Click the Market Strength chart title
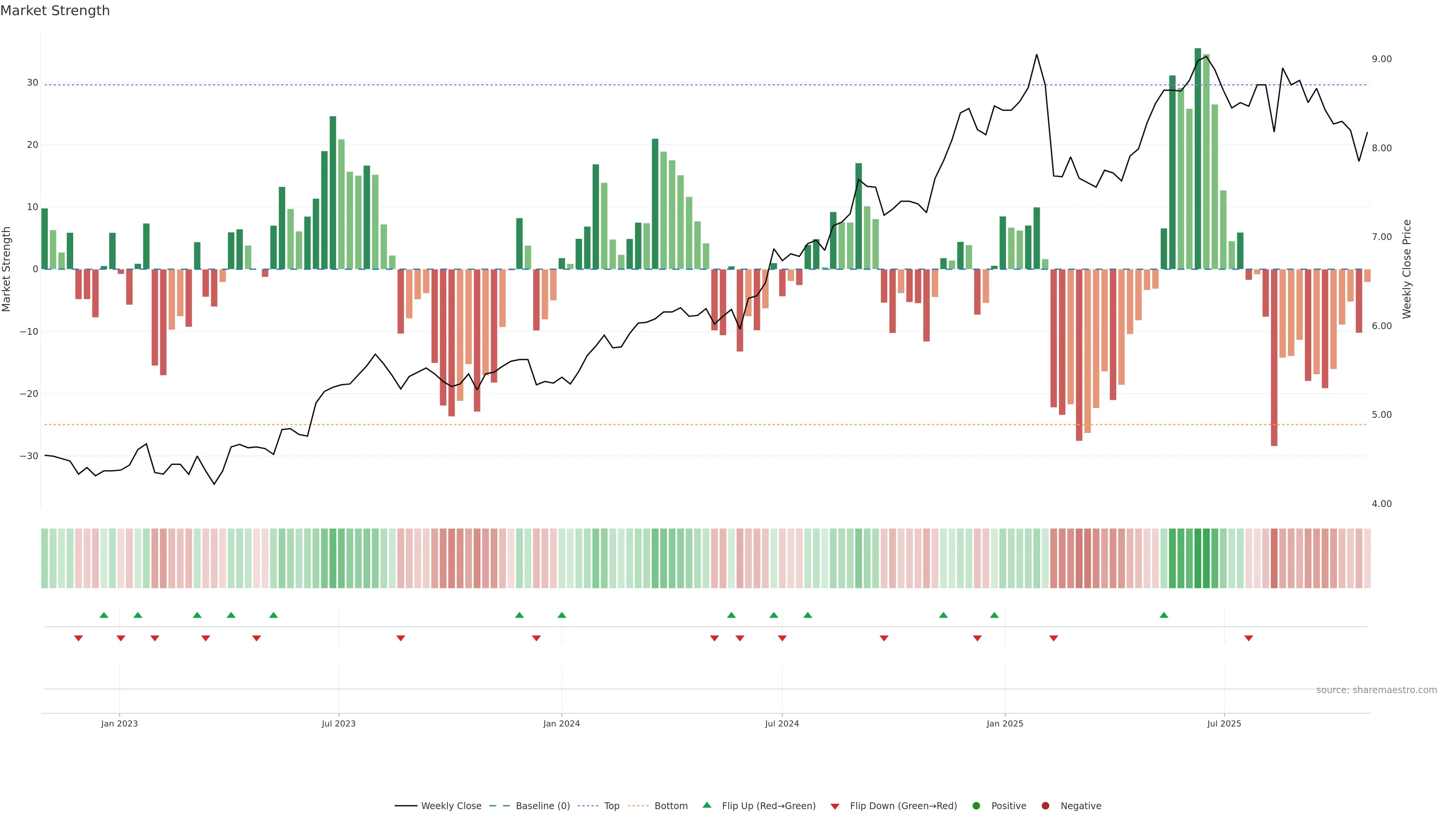Viewport: 1456px width, 819px height. pyautogui.click(x=55, y=11)
